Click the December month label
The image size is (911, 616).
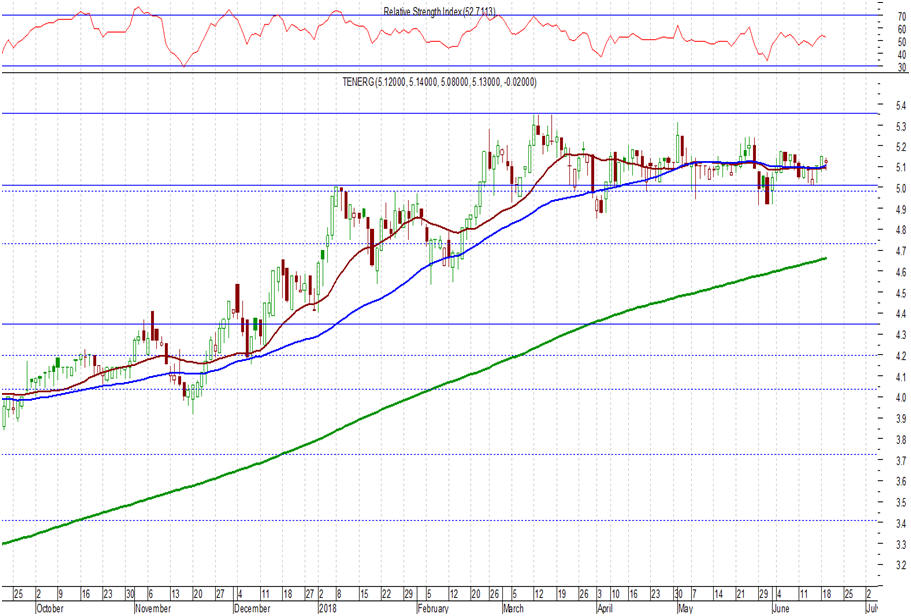click(x=254, y=606)
